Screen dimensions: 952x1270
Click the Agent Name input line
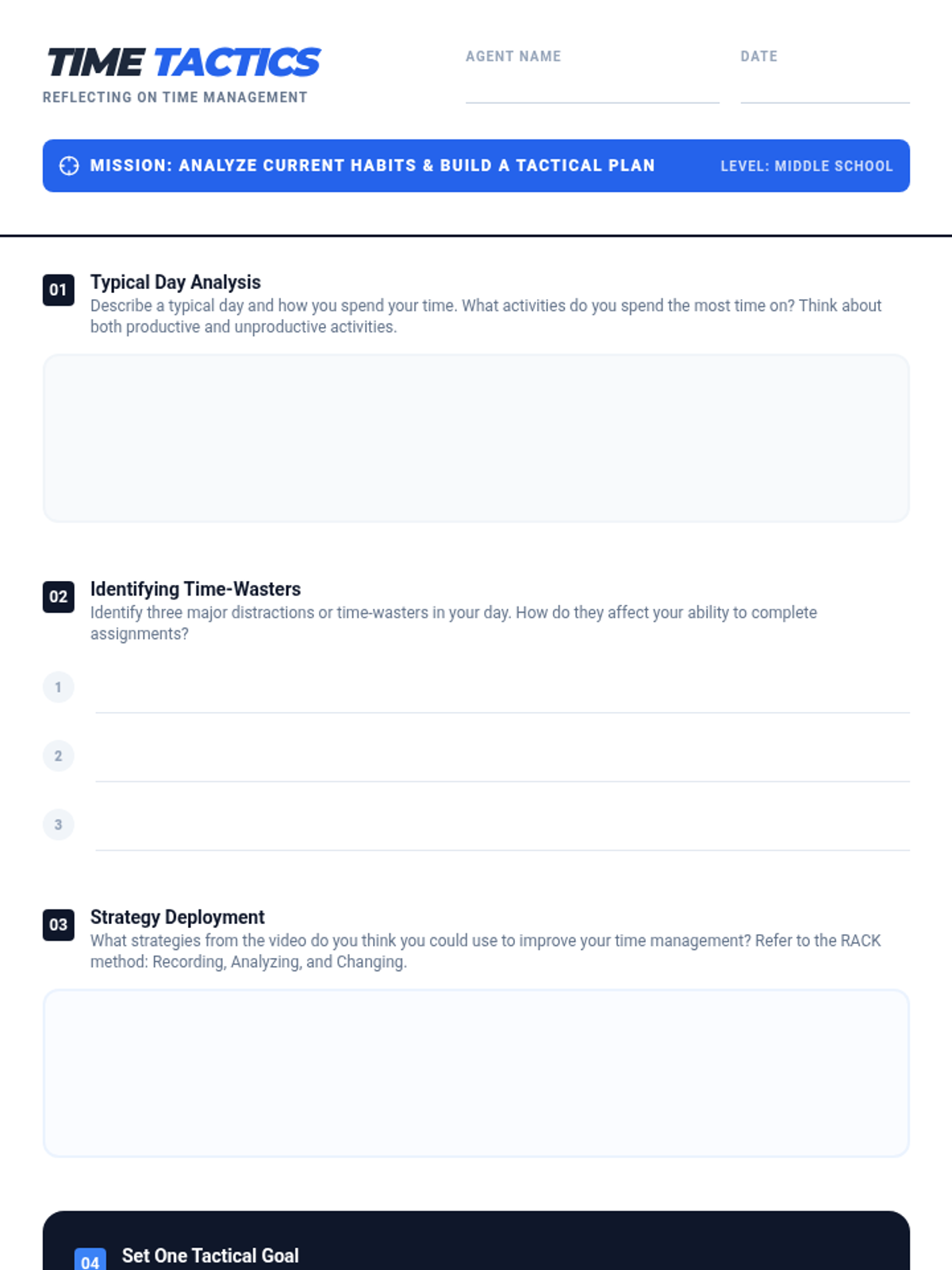click(593, 89)
